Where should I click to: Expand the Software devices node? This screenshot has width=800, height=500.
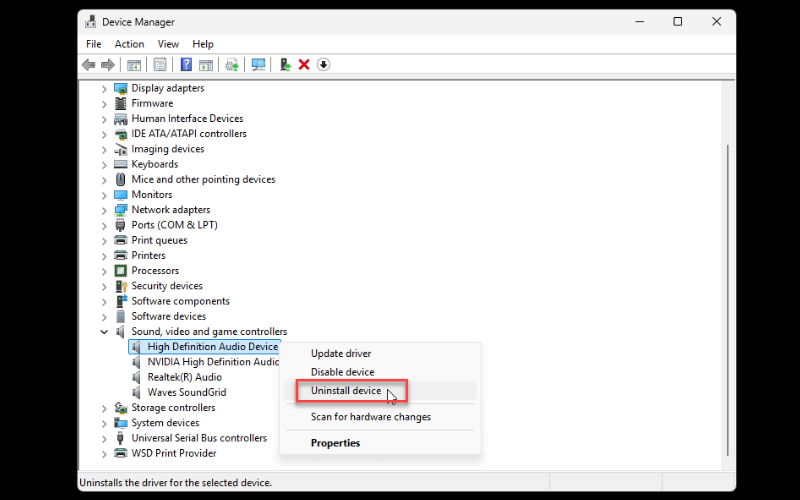click(x=104, y=317)
